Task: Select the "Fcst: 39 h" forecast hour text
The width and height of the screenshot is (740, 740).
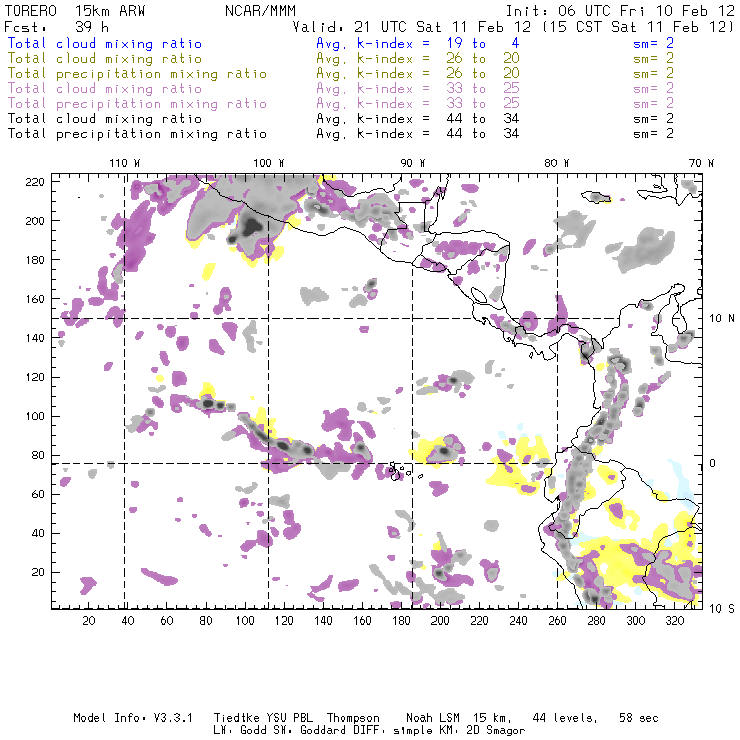Action: (x=57, y=27)
